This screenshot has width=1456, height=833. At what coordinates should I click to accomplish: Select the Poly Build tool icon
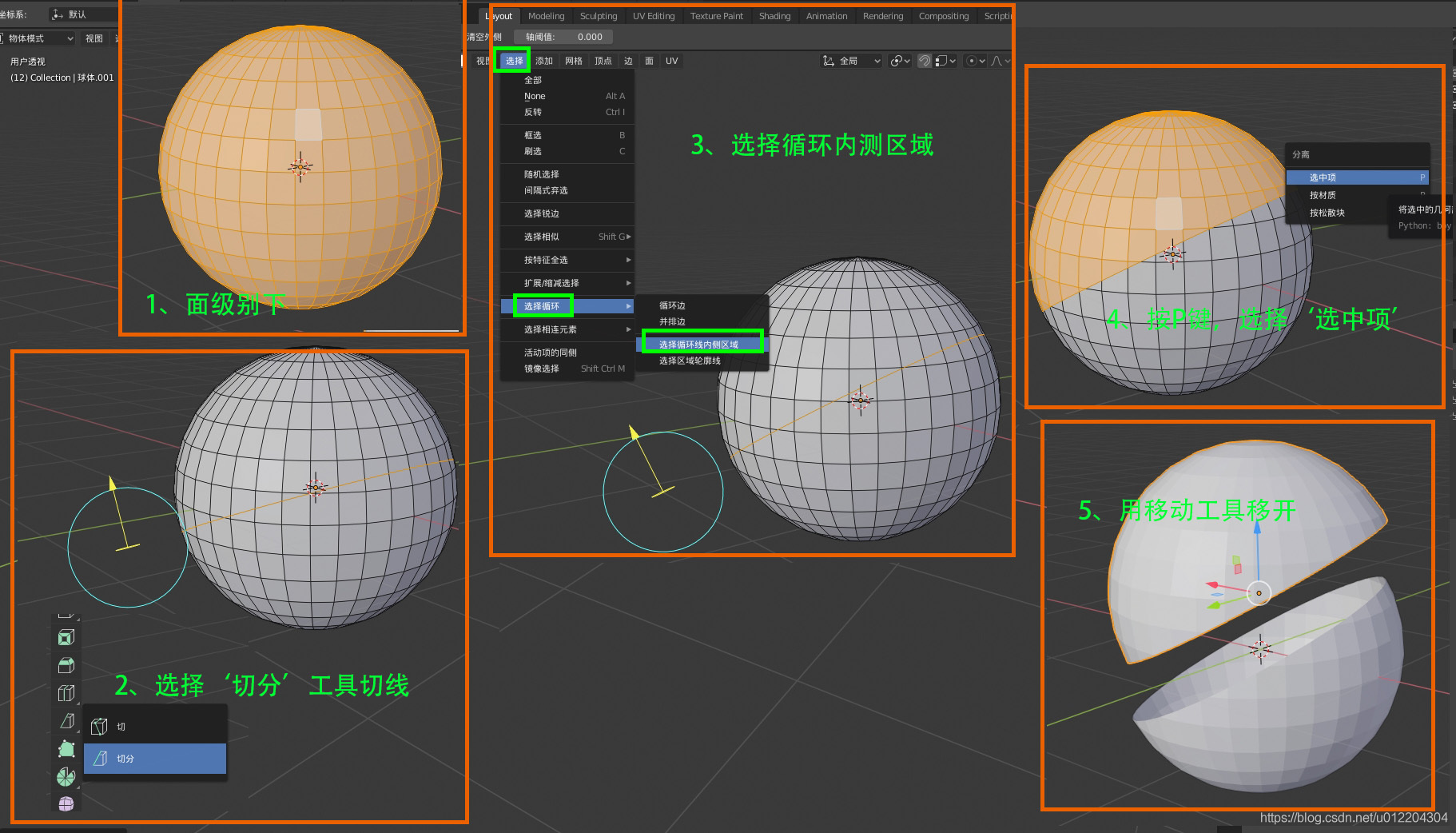[x=66, y=749]
